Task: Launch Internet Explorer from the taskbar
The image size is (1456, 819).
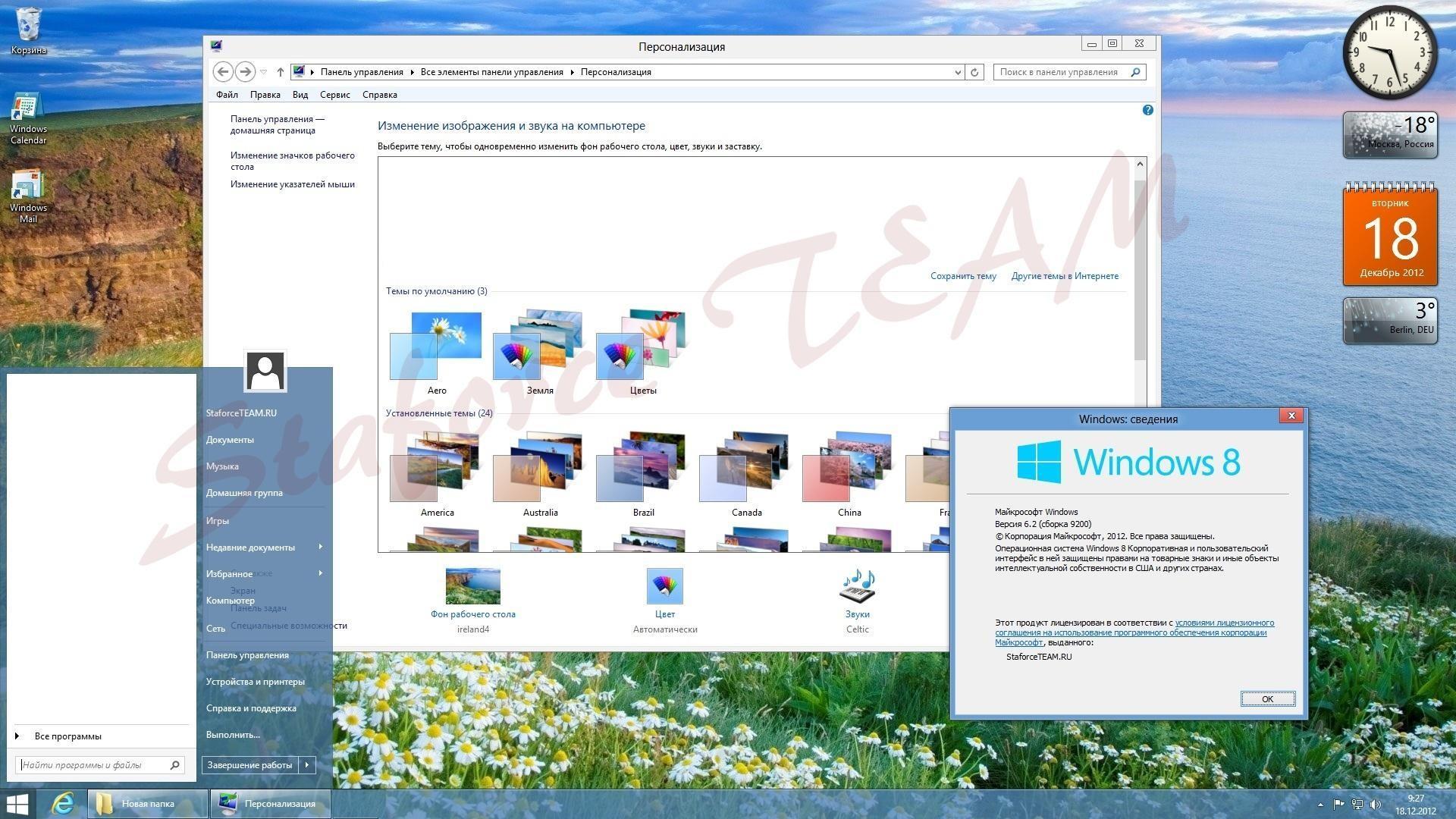Action: point(62,804)
